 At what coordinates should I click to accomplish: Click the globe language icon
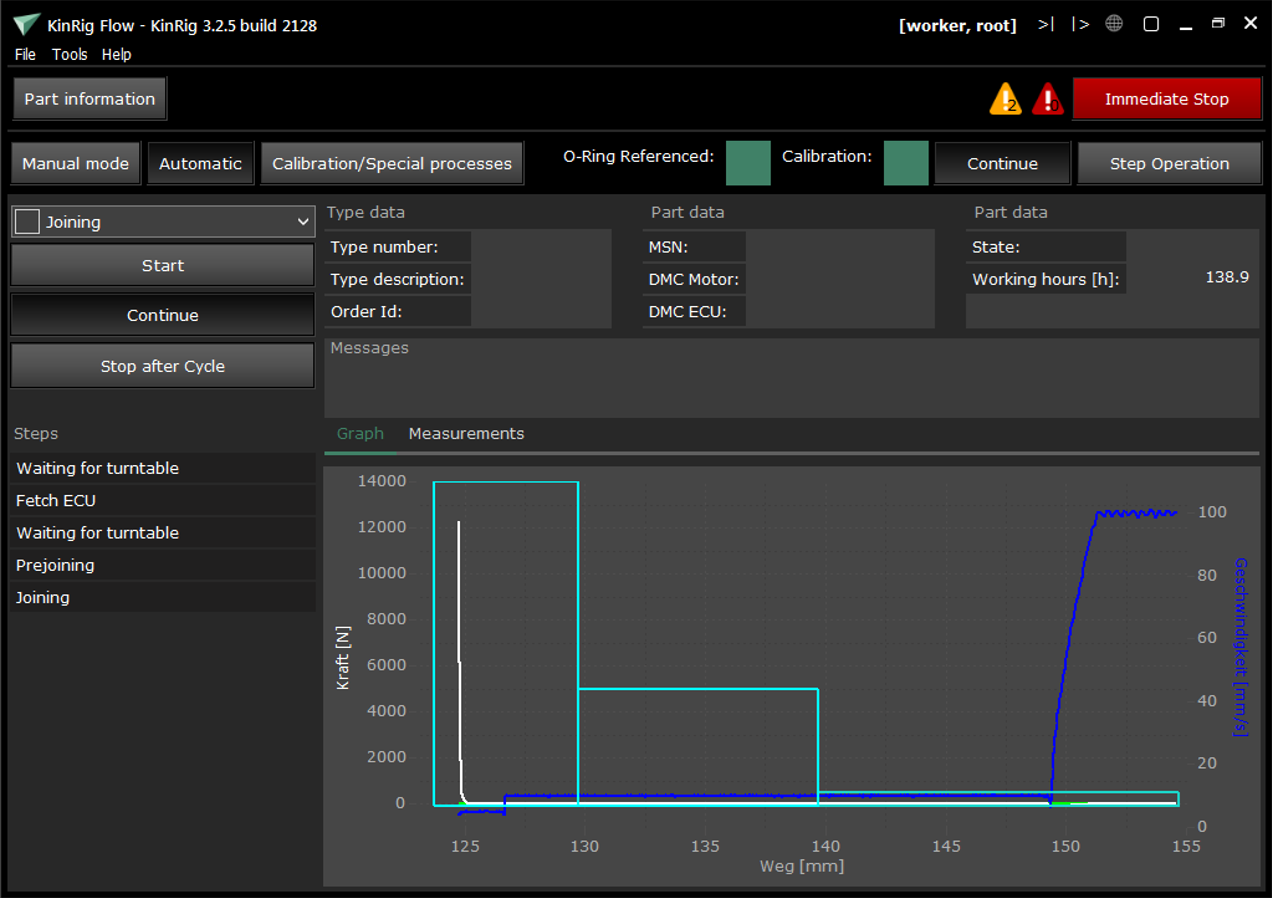(1114, 24)
